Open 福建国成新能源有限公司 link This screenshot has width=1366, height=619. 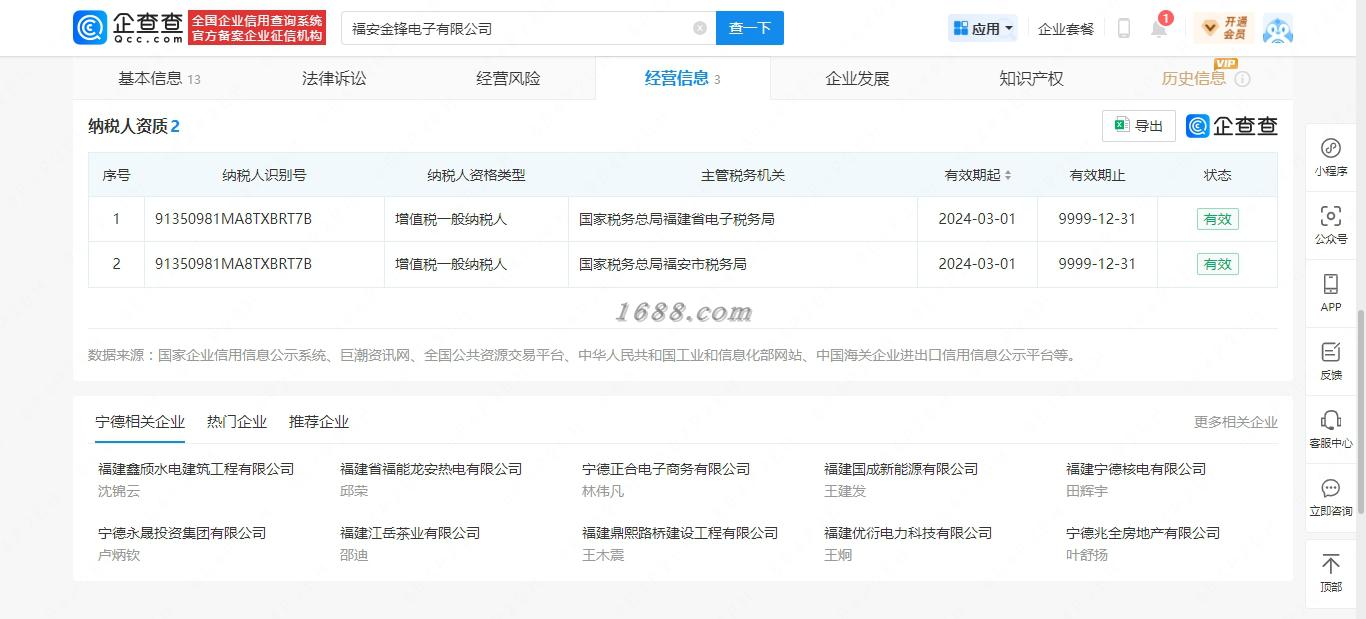pos(901,468)
